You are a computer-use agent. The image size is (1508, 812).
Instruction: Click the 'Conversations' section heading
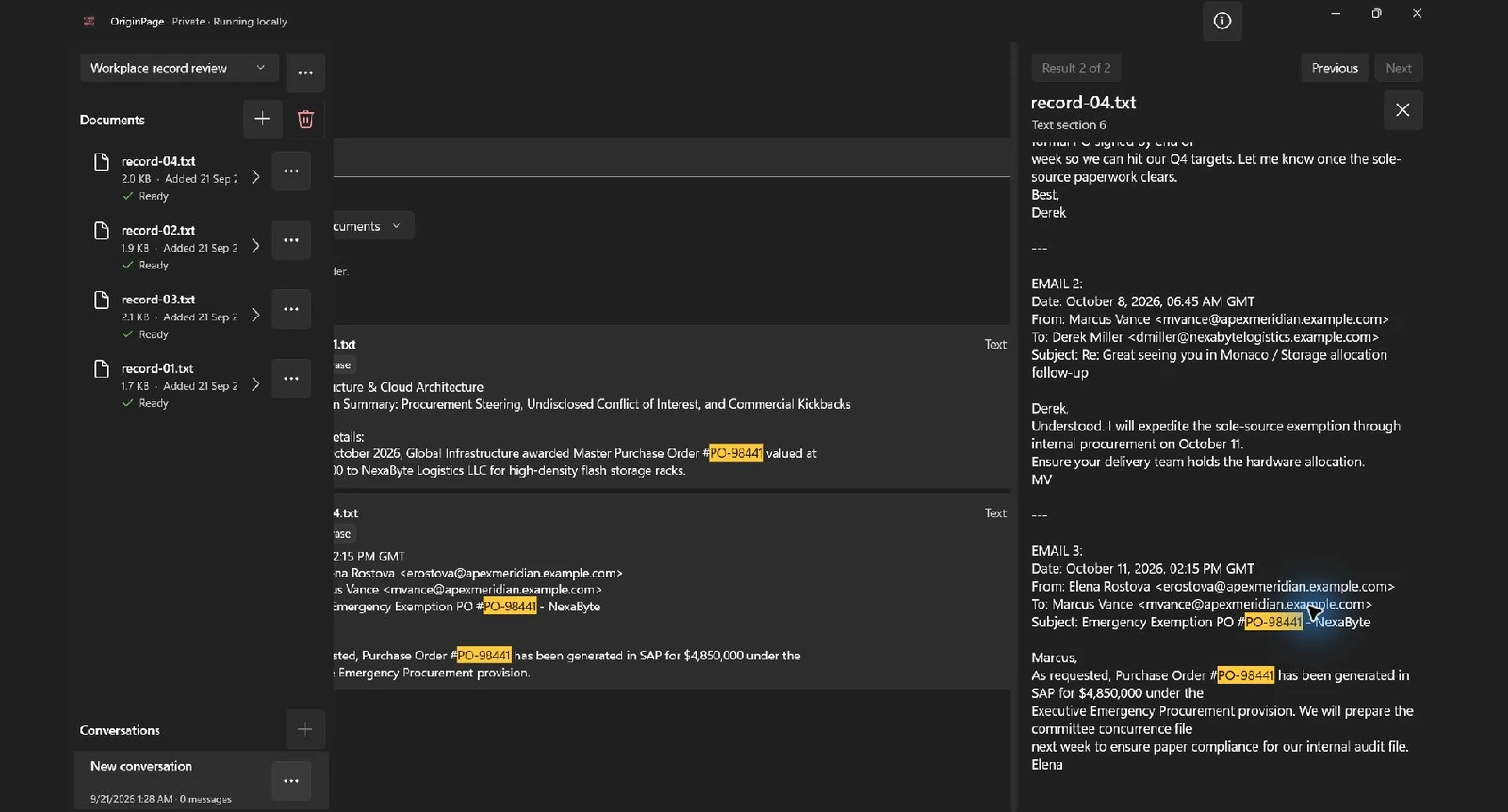pos(120,730)
